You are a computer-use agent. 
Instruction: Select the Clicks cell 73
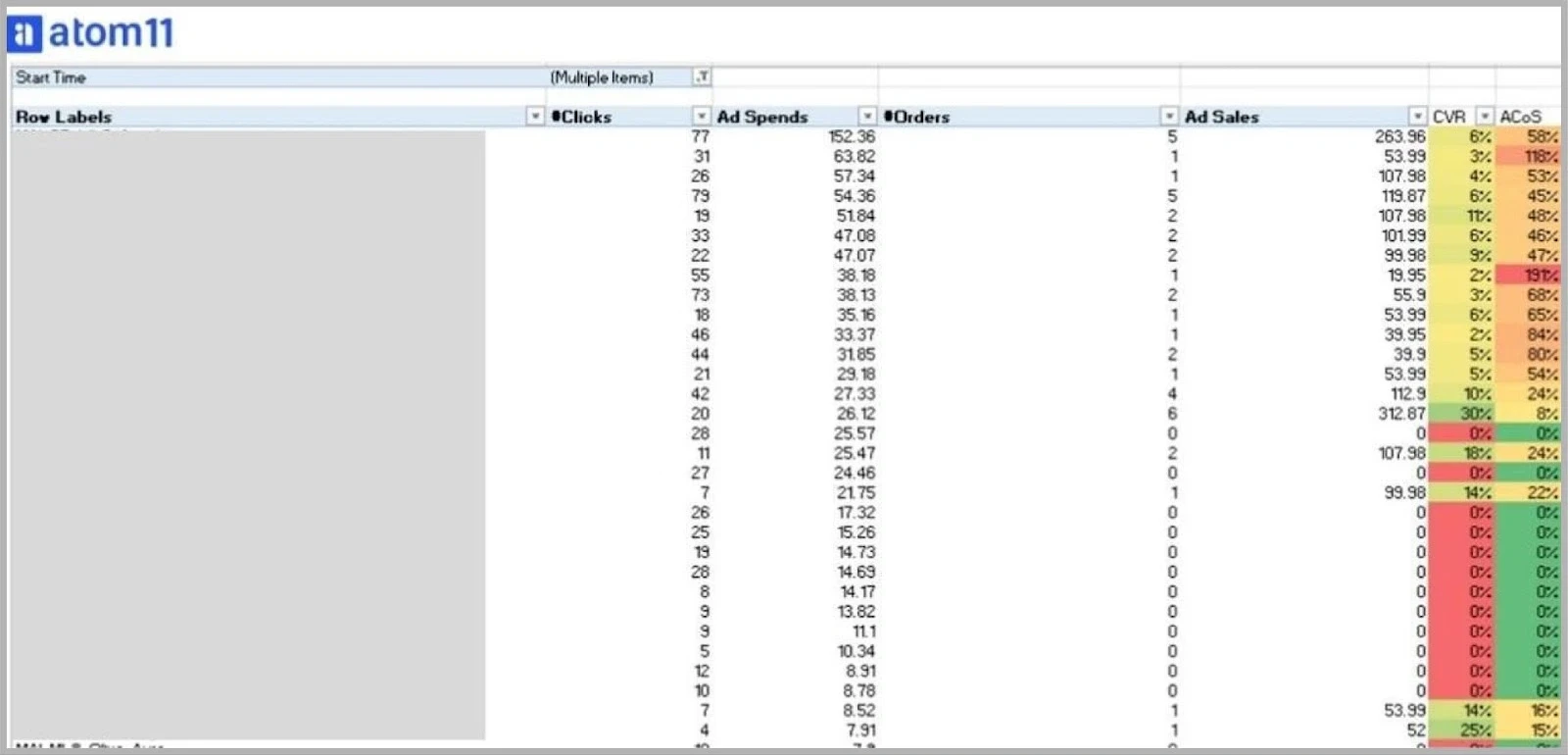point(700,295)
